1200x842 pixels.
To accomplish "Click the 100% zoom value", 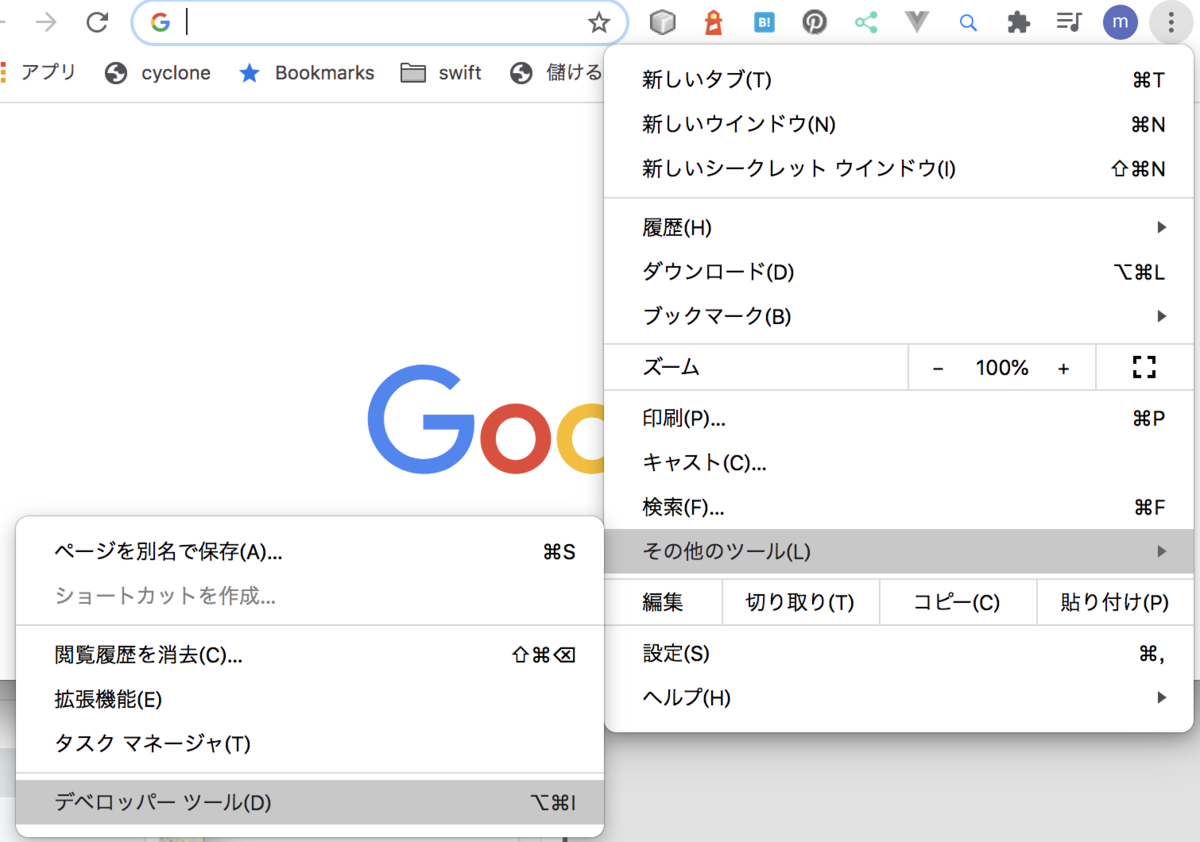I will (1002, 368).
